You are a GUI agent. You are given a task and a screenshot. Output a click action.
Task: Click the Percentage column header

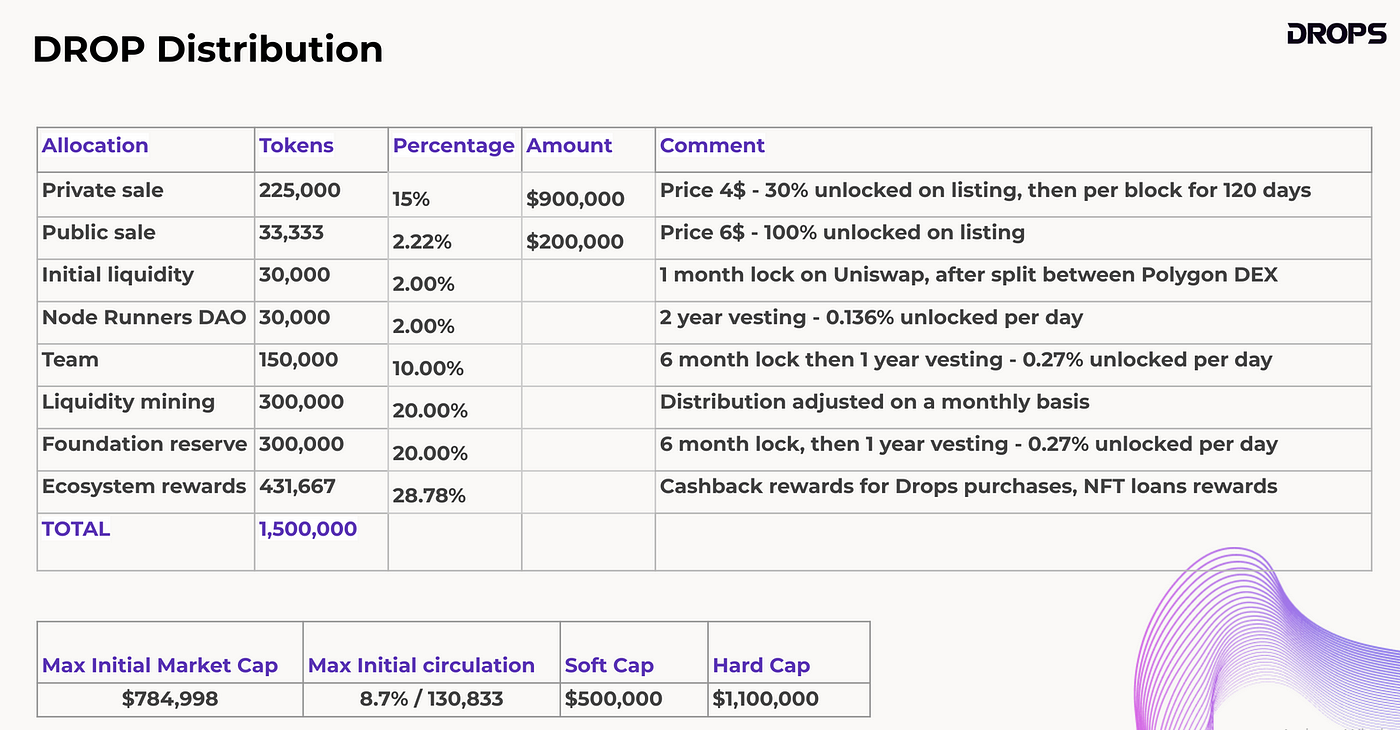click(x=453, y=146)
